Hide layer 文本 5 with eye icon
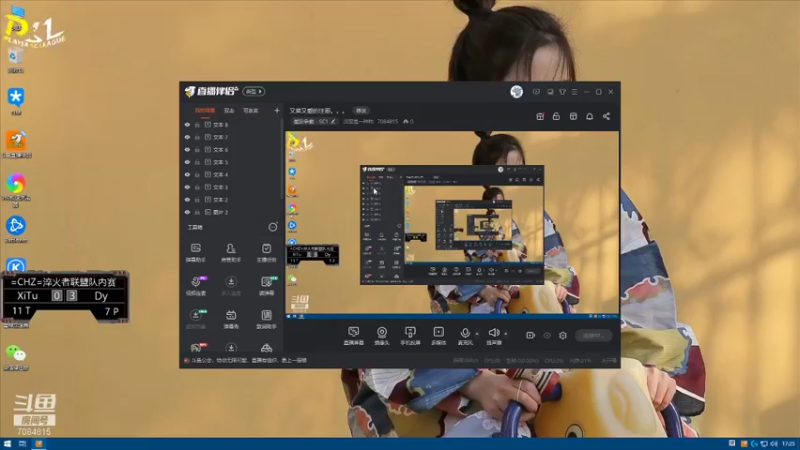This screenshot has width=800, height=450. 187,162
